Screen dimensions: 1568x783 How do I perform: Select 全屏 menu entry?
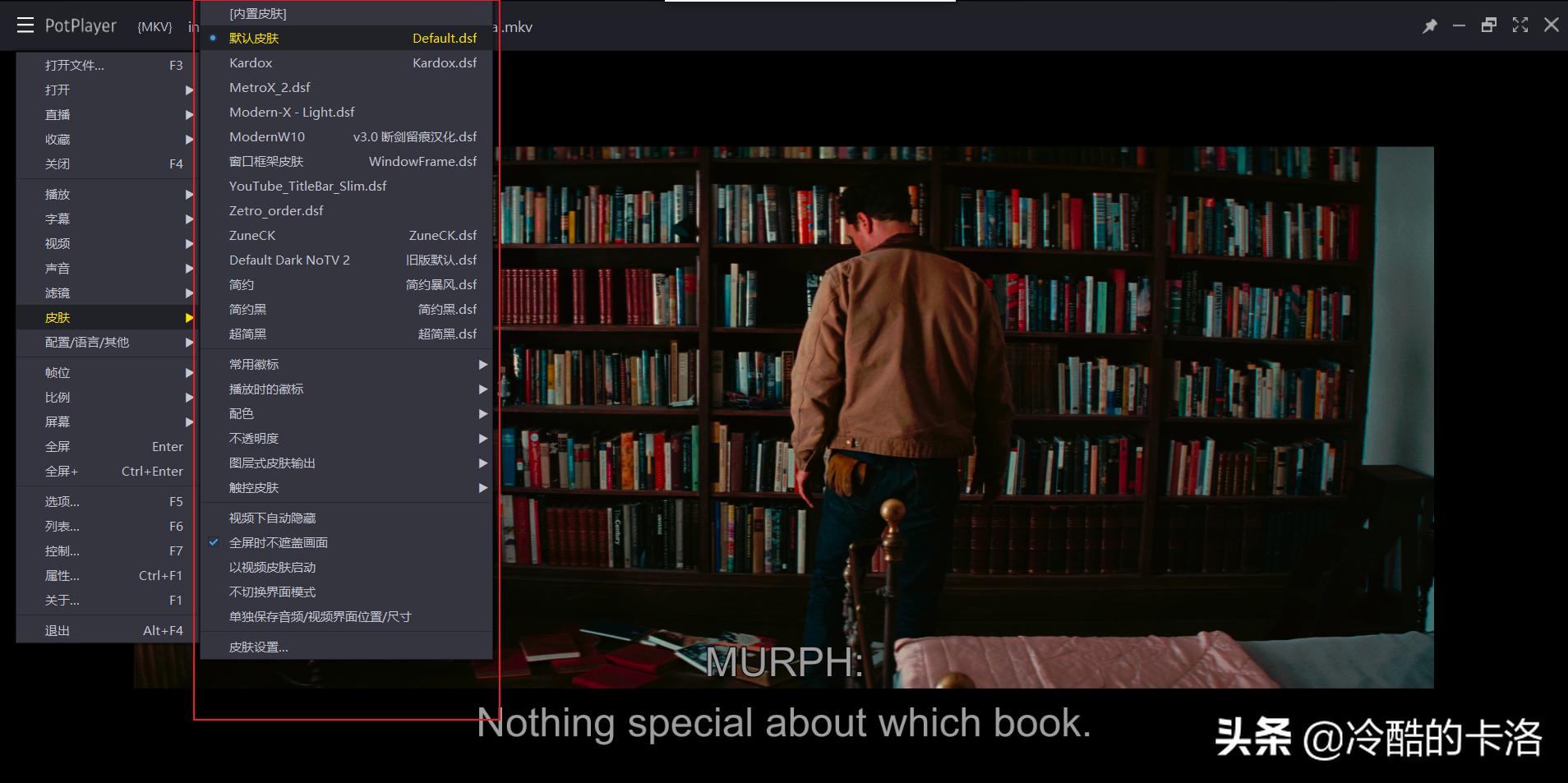107,446
